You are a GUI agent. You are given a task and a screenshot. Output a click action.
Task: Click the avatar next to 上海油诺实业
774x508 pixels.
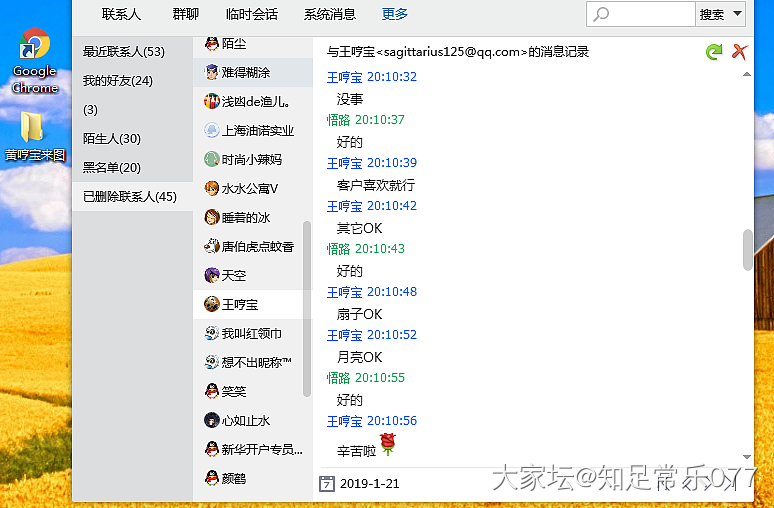tap(212, 130)
